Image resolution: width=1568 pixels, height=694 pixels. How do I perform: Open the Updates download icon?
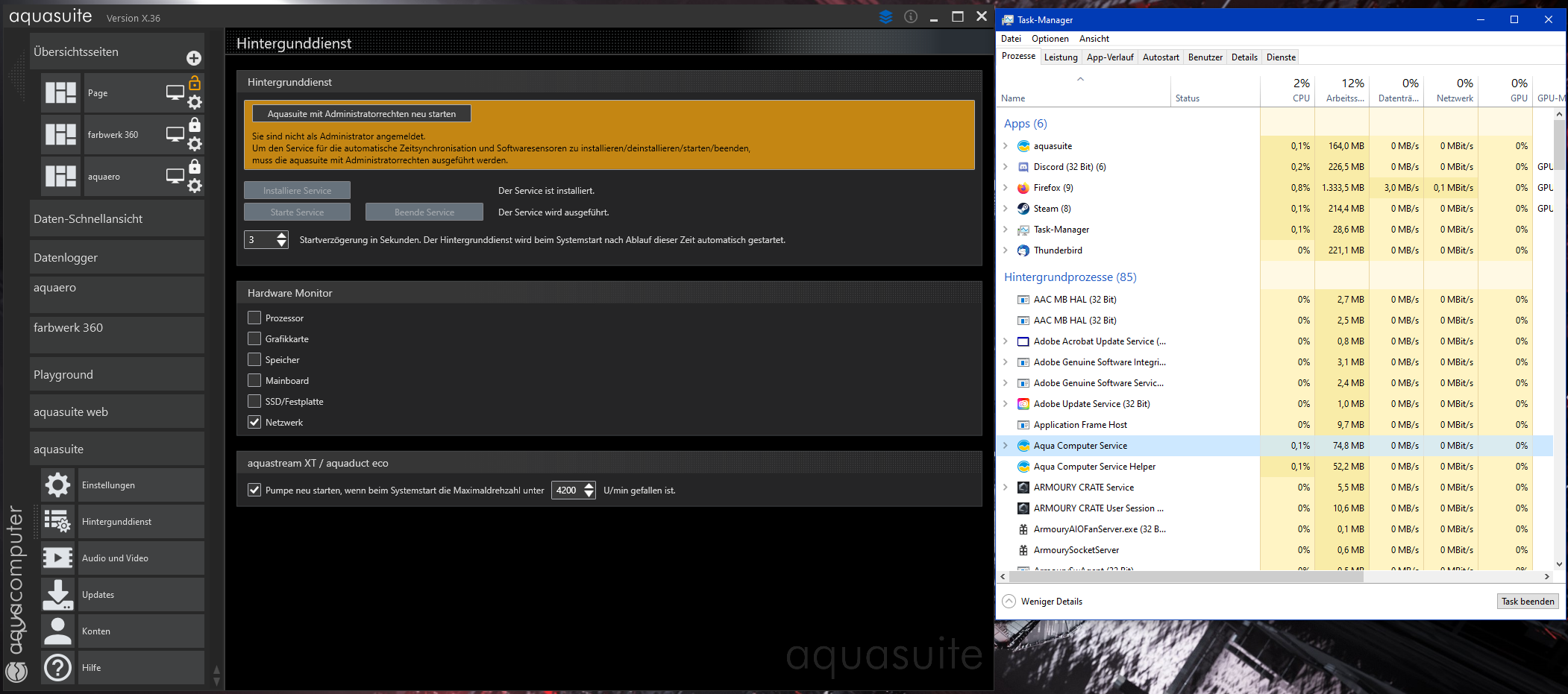click(x=57, y=595)
